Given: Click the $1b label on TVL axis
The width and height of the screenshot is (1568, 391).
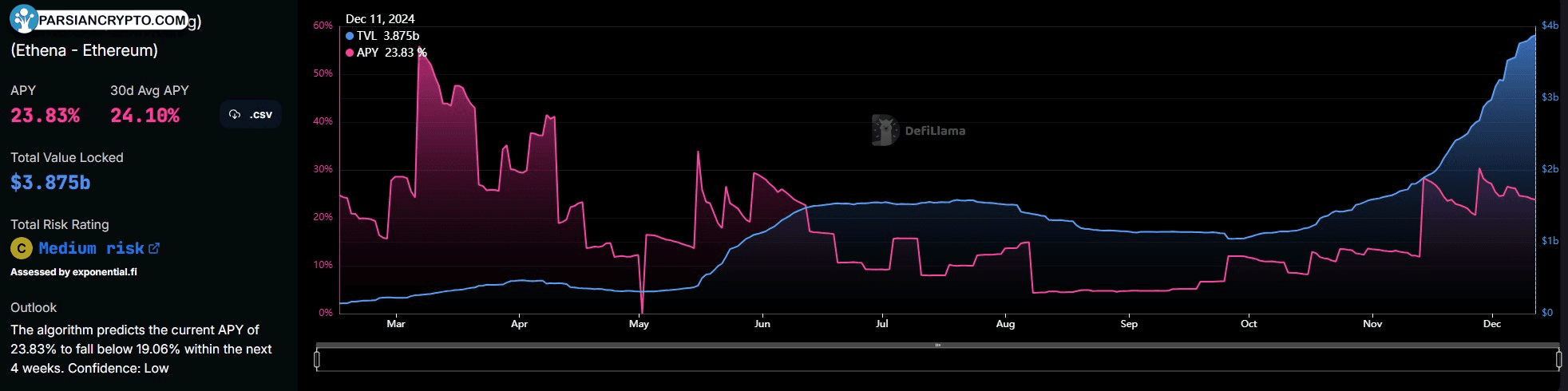Looking at the screenshot, I should tap(1550, 241).
